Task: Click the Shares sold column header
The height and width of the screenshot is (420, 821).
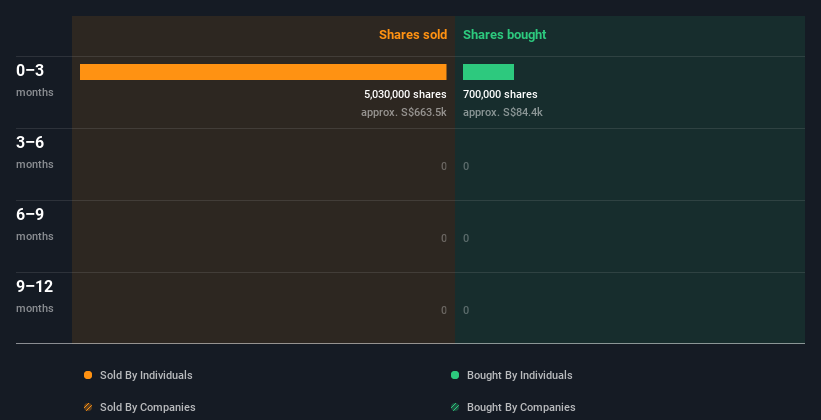Action: 412,35
